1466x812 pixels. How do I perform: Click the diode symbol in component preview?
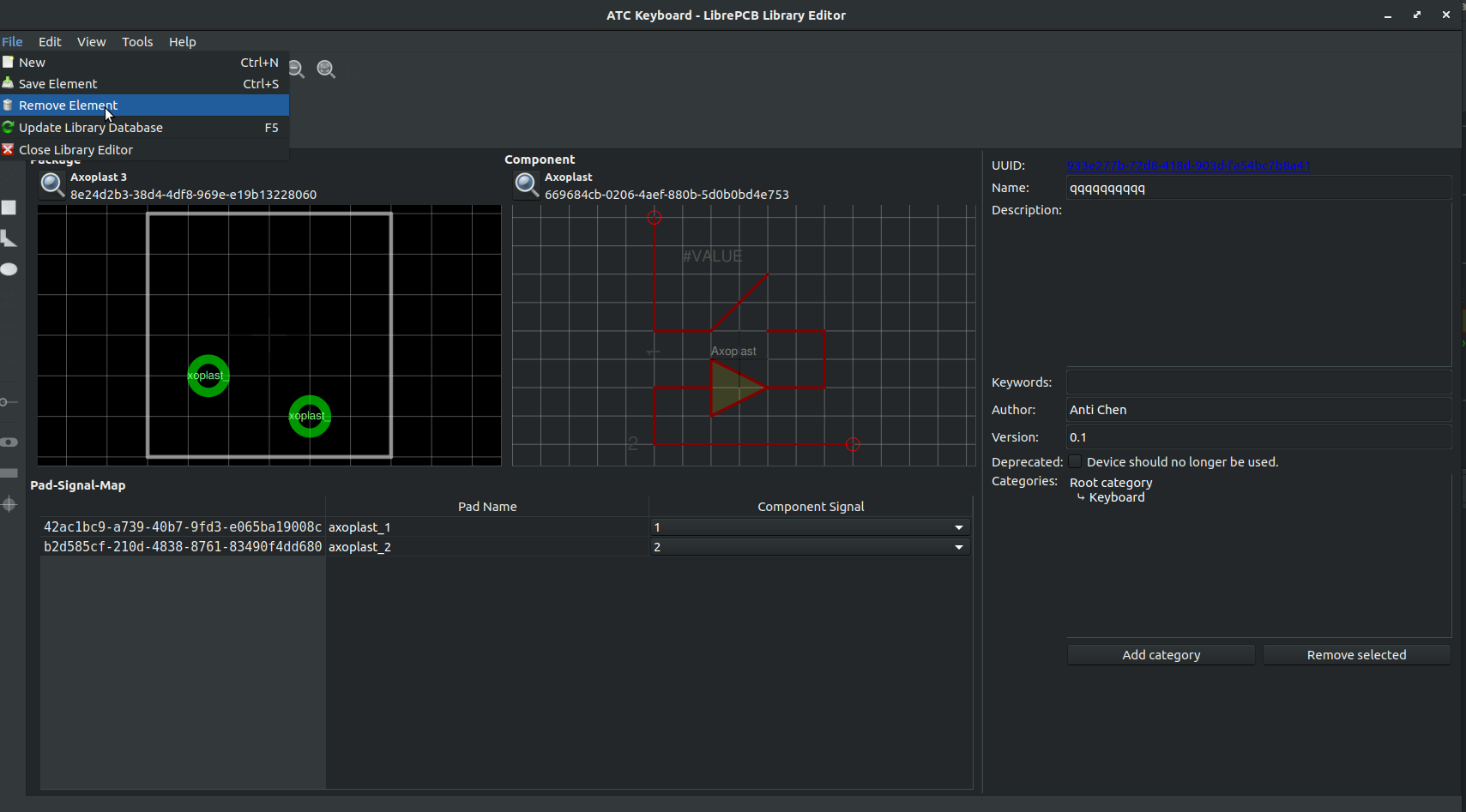pos(737,388)
